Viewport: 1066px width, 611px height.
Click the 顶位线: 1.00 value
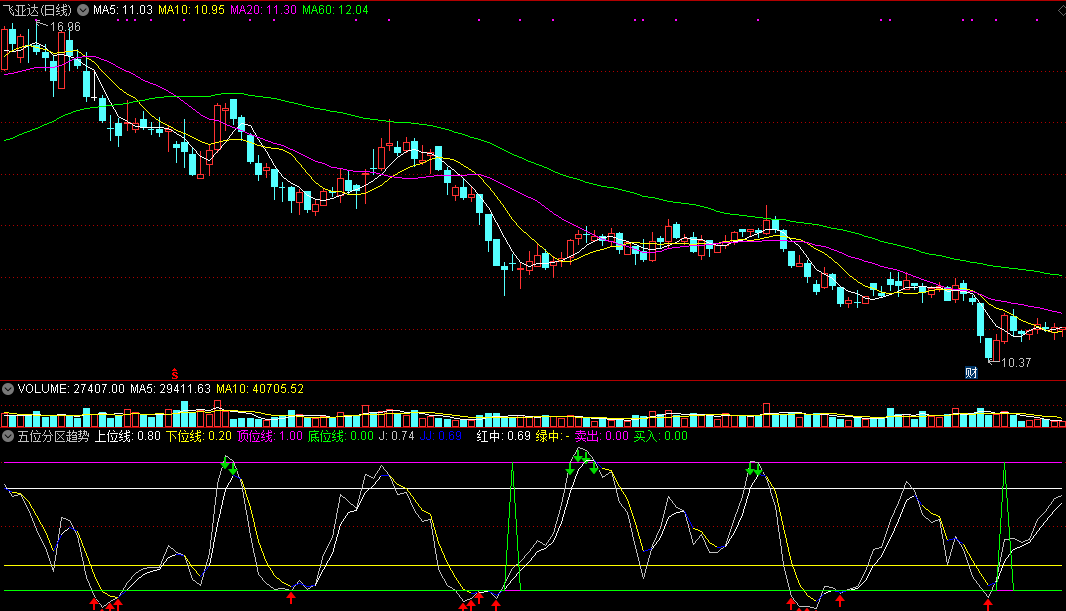270,436
